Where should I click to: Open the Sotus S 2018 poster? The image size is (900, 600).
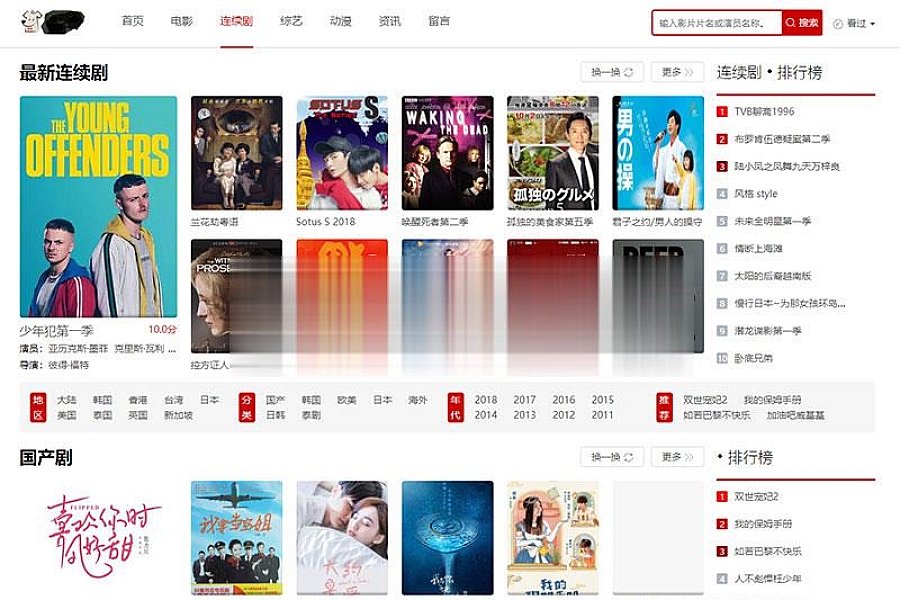342,153
